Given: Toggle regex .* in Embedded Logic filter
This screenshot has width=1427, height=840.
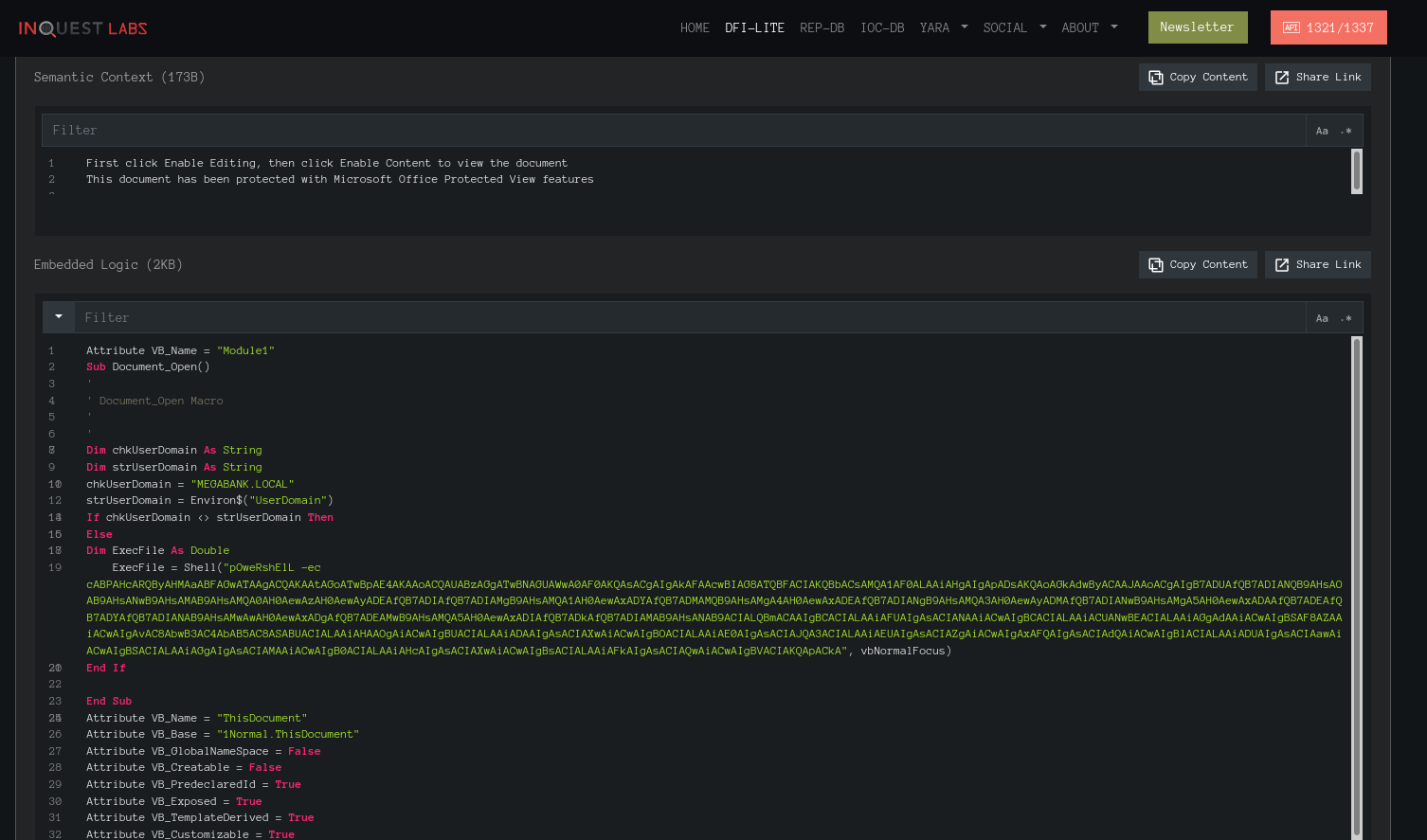Looking at the screenshot, I should (1346, 318).
